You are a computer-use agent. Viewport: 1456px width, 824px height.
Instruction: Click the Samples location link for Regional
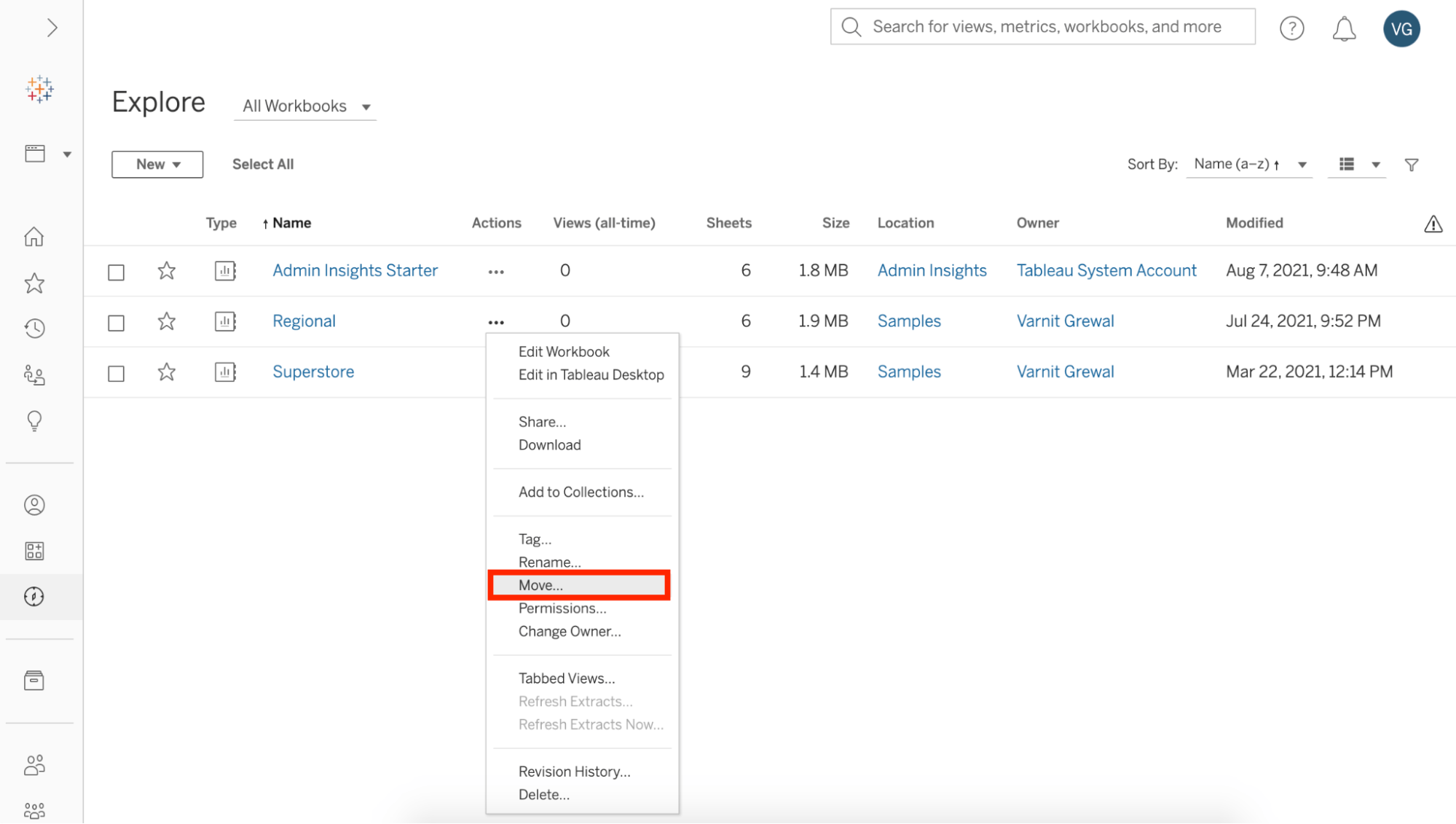pyautogui.click(x=908, y=321)
